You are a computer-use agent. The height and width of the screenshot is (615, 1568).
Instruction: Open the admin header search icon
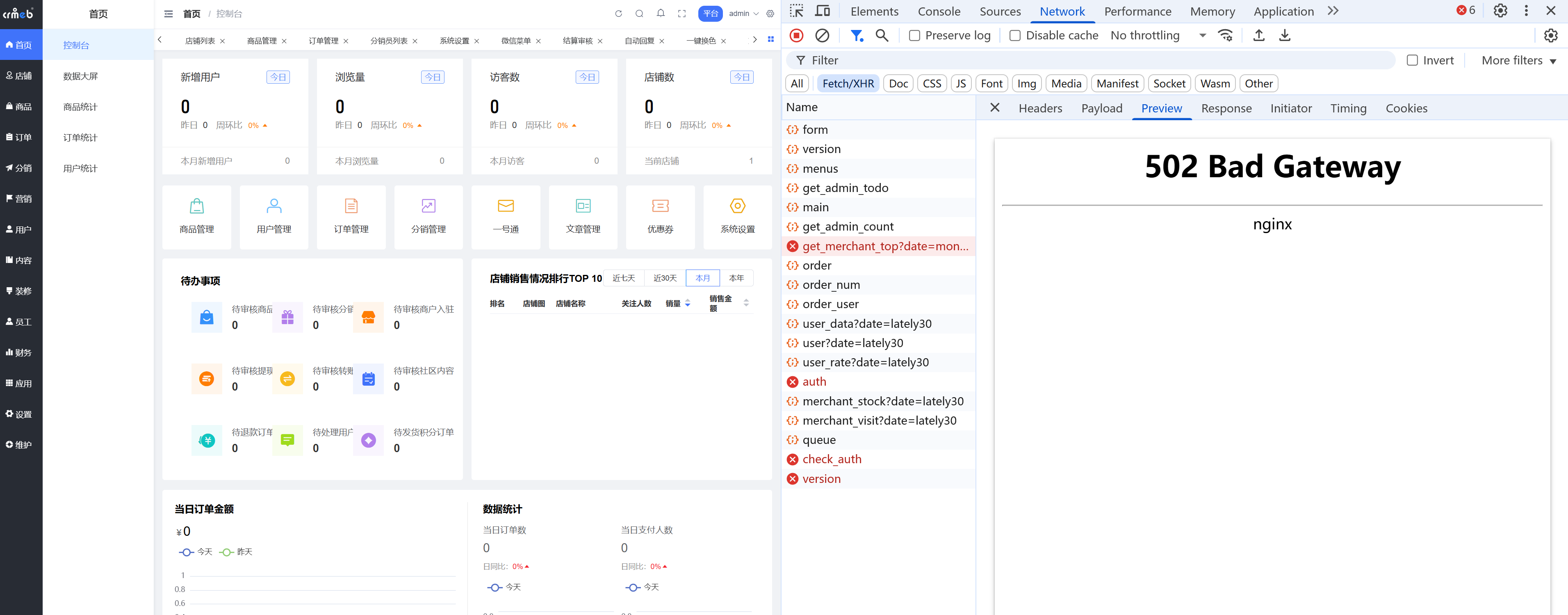click(639, 14)
